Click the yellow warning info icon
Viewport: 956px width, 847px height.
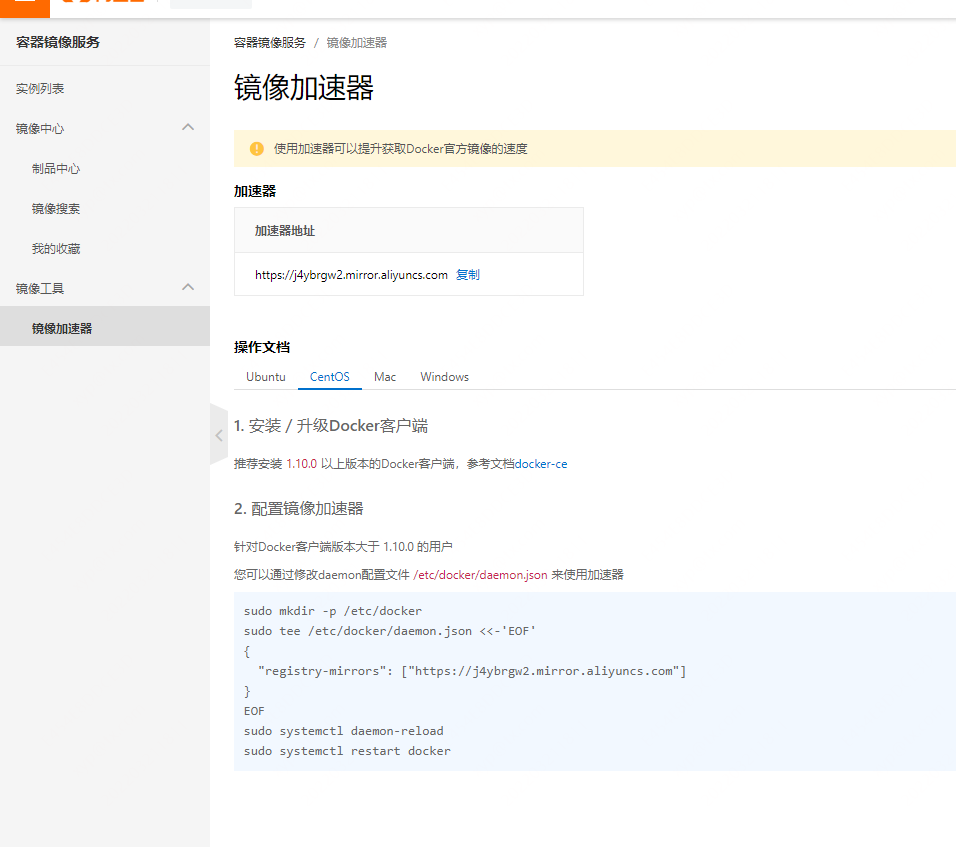(257, 149)
